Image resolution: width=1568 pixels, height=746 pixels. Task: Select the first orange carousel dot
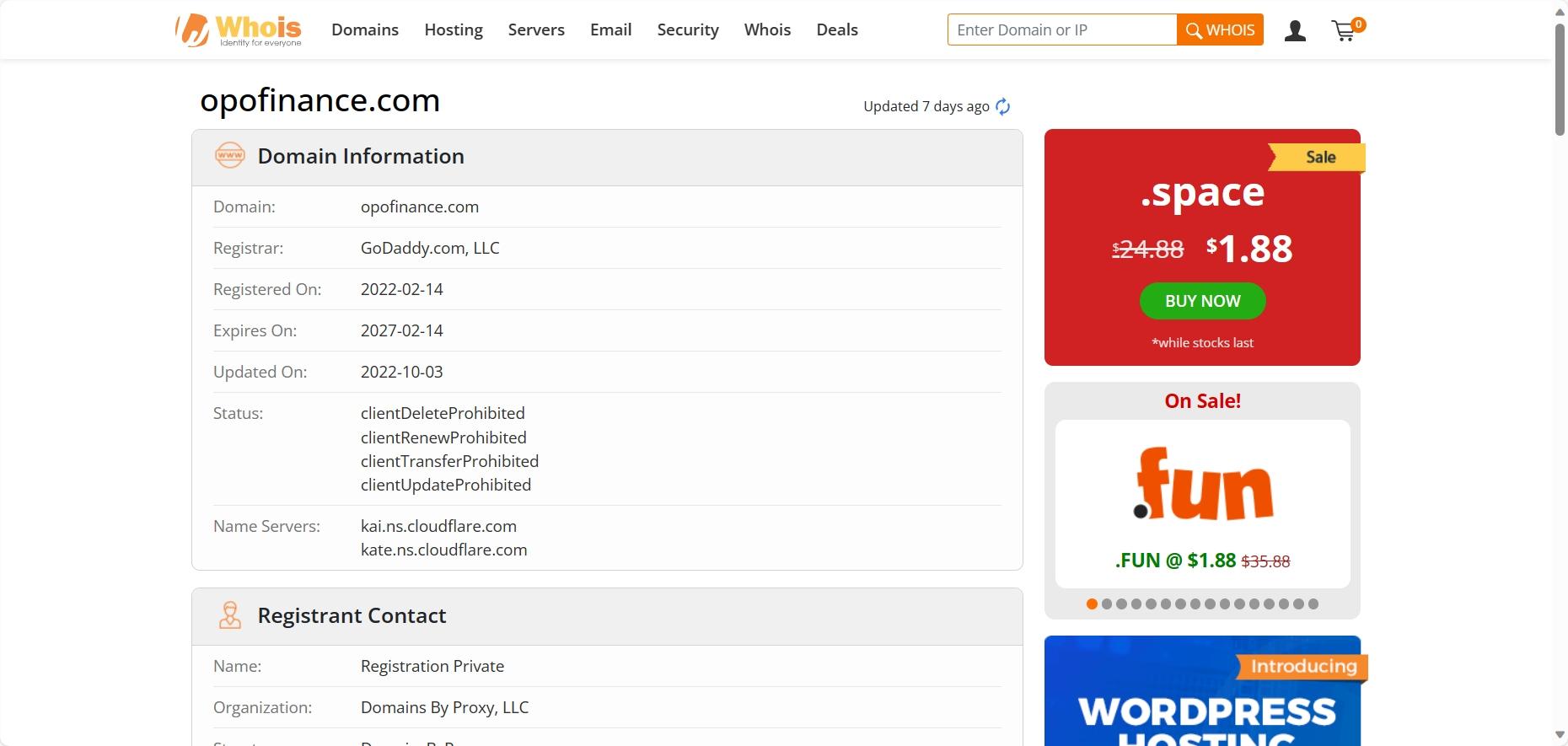[1092, 604]
